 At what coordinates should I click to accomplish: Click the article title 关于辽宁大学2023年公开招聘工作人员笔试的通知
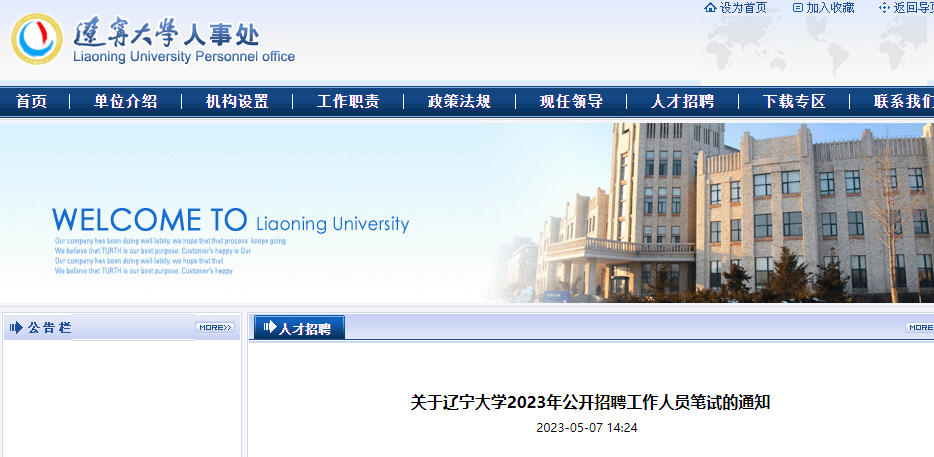[590, 402]
